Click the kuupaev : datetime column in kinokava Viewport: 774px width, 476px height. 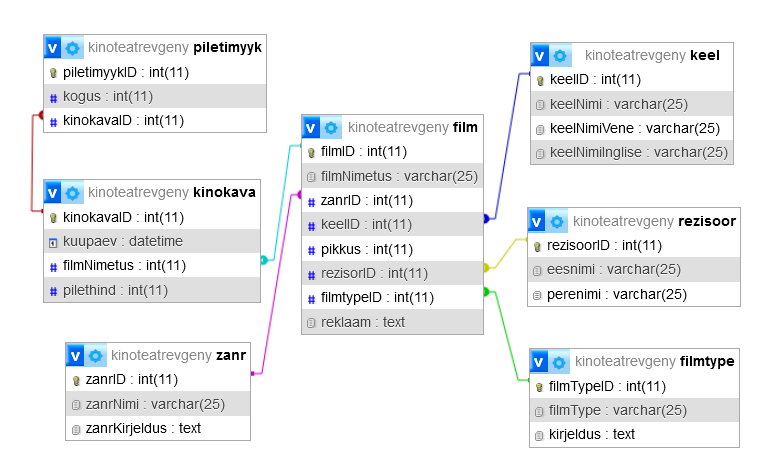tap(123, 242)
